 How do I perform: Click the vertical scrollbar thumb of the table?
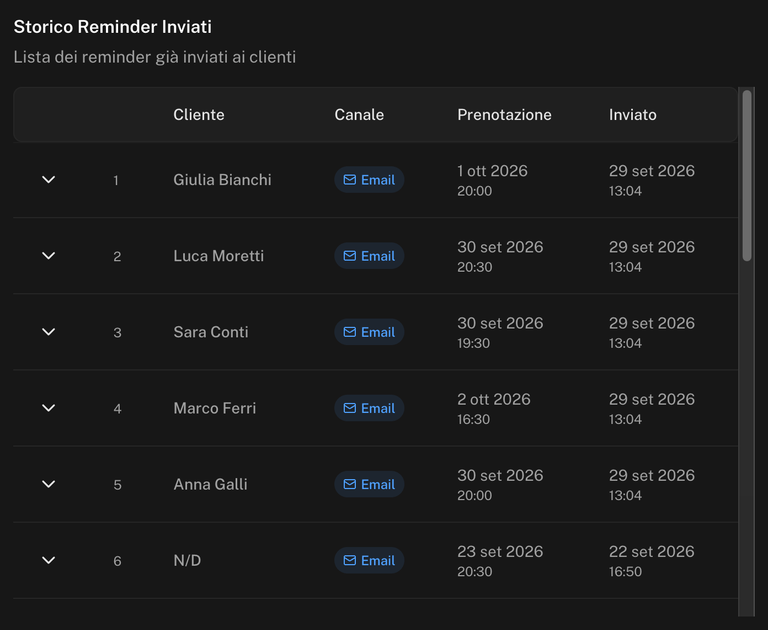(747, 175)
